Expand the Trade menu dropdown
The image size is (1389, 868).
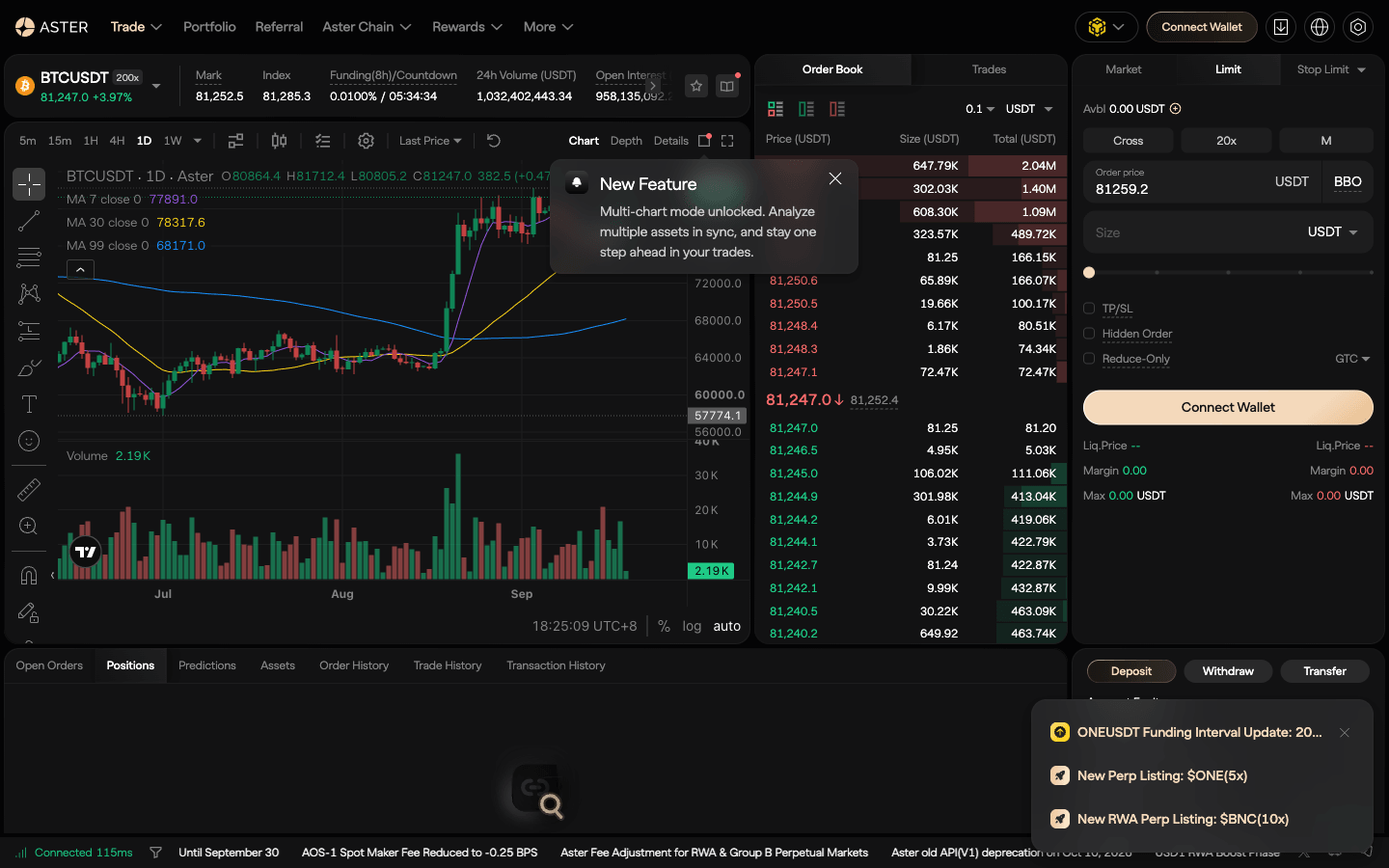136,27
